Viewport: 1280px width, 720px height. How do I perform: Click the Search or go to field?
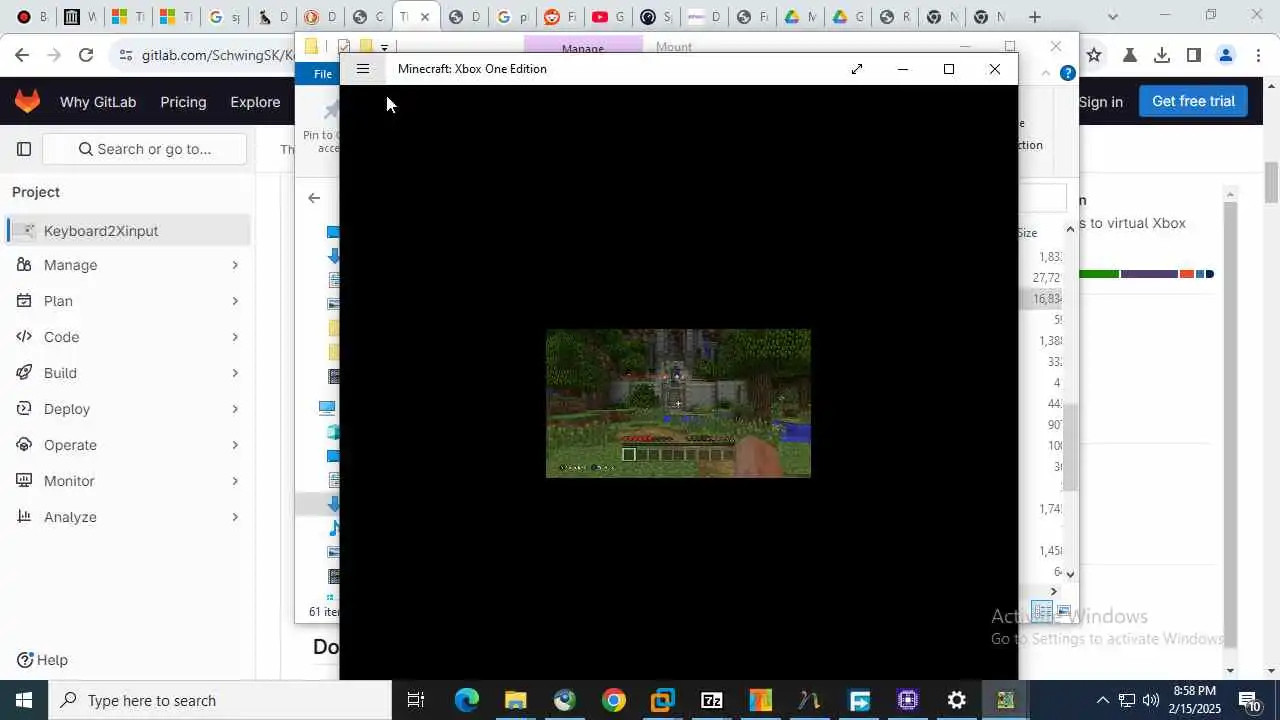tap(145, 149)
